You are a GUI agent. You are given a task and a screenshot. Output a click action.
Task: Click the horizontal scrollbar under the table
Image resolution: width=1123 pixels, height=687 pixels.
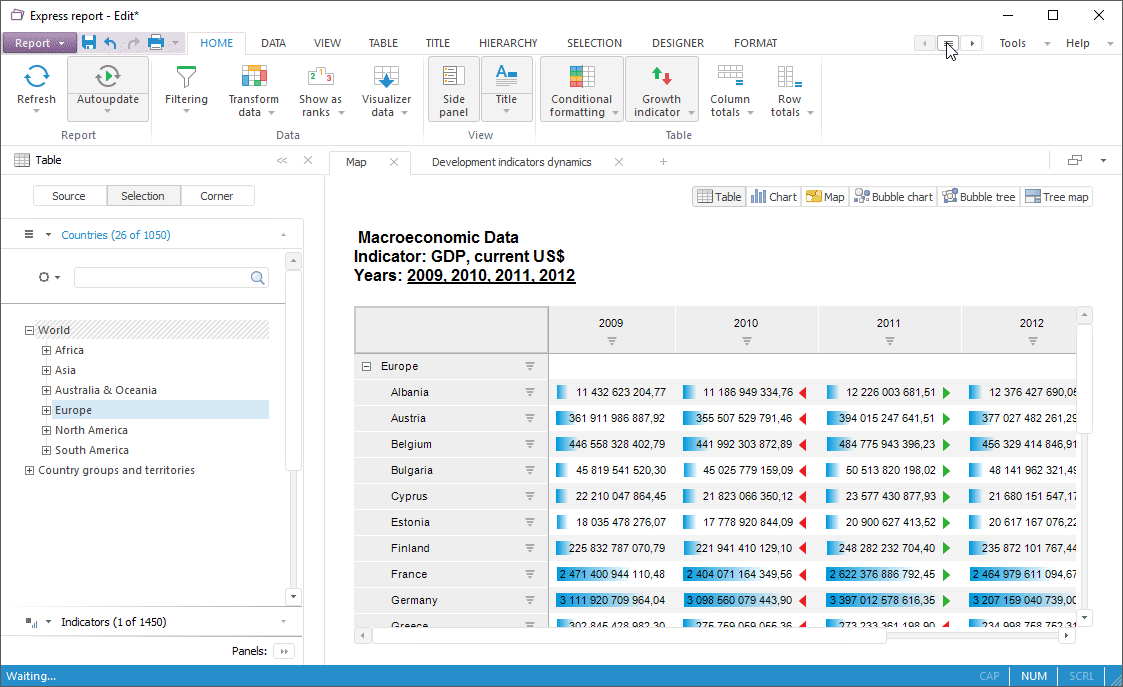[x=628, y=636]
